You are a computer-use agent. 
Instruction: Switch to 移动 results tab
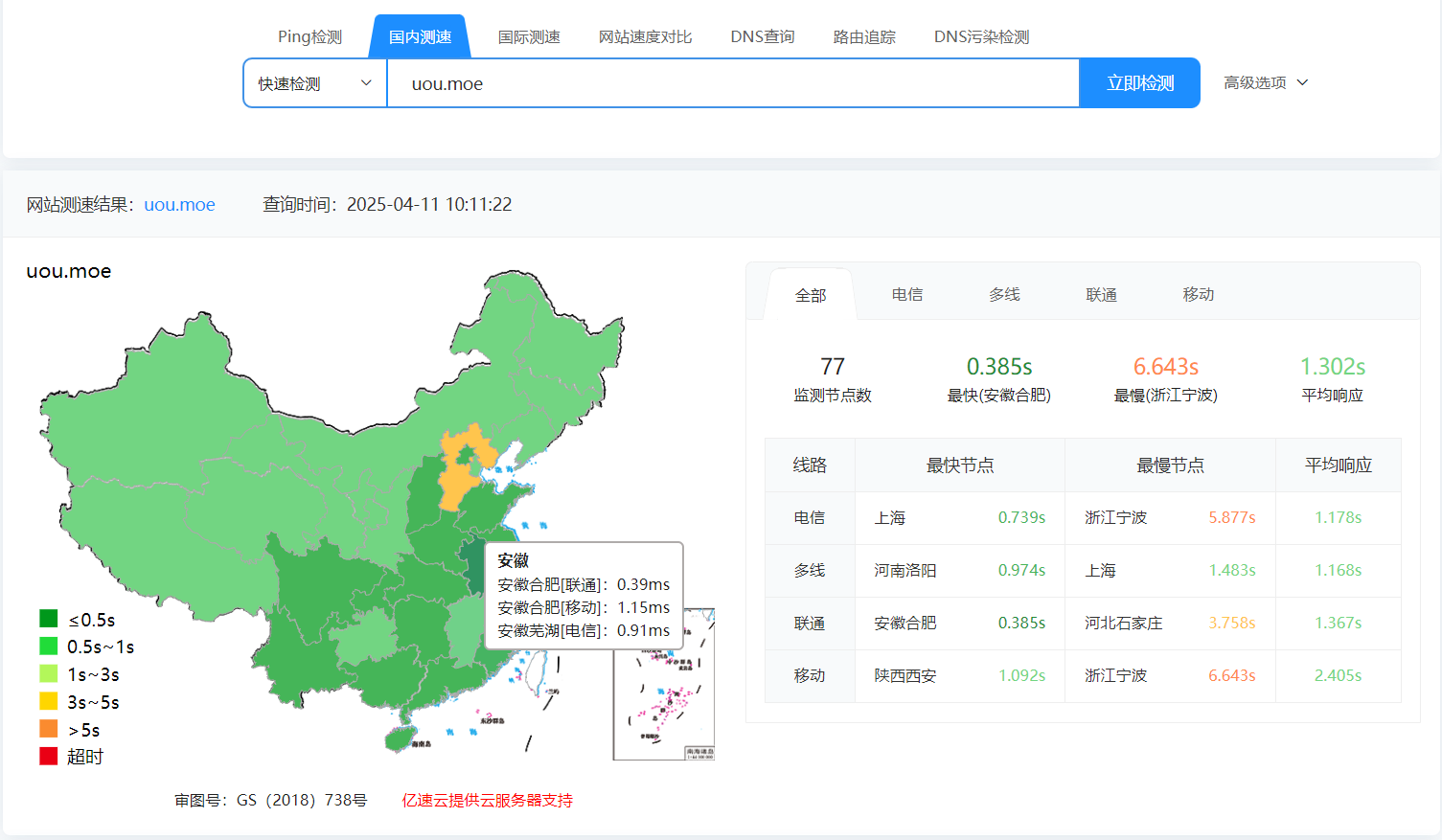click(1198, 294)
